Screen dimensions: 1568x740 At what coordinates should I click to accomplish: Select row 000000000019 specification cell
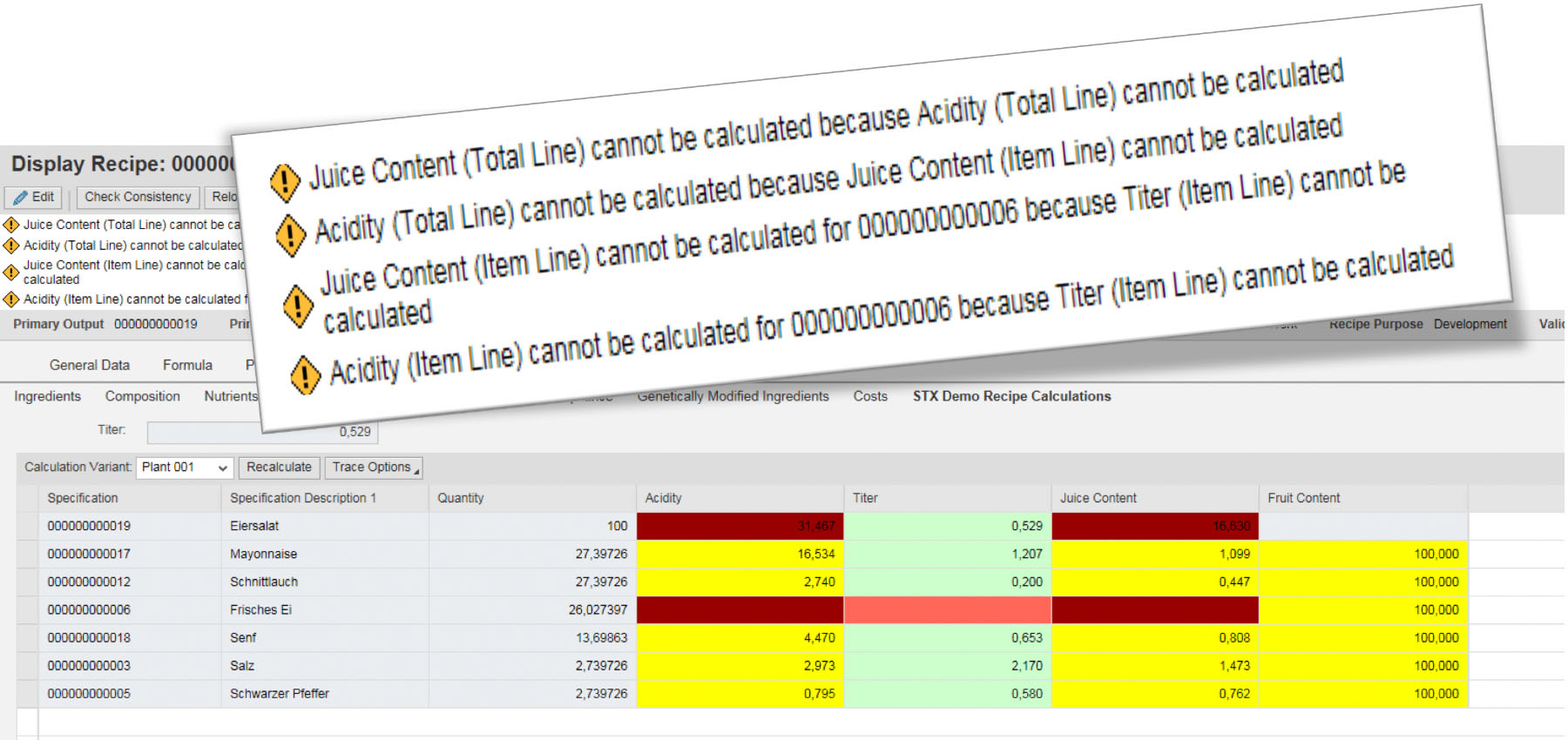[130, 526]
